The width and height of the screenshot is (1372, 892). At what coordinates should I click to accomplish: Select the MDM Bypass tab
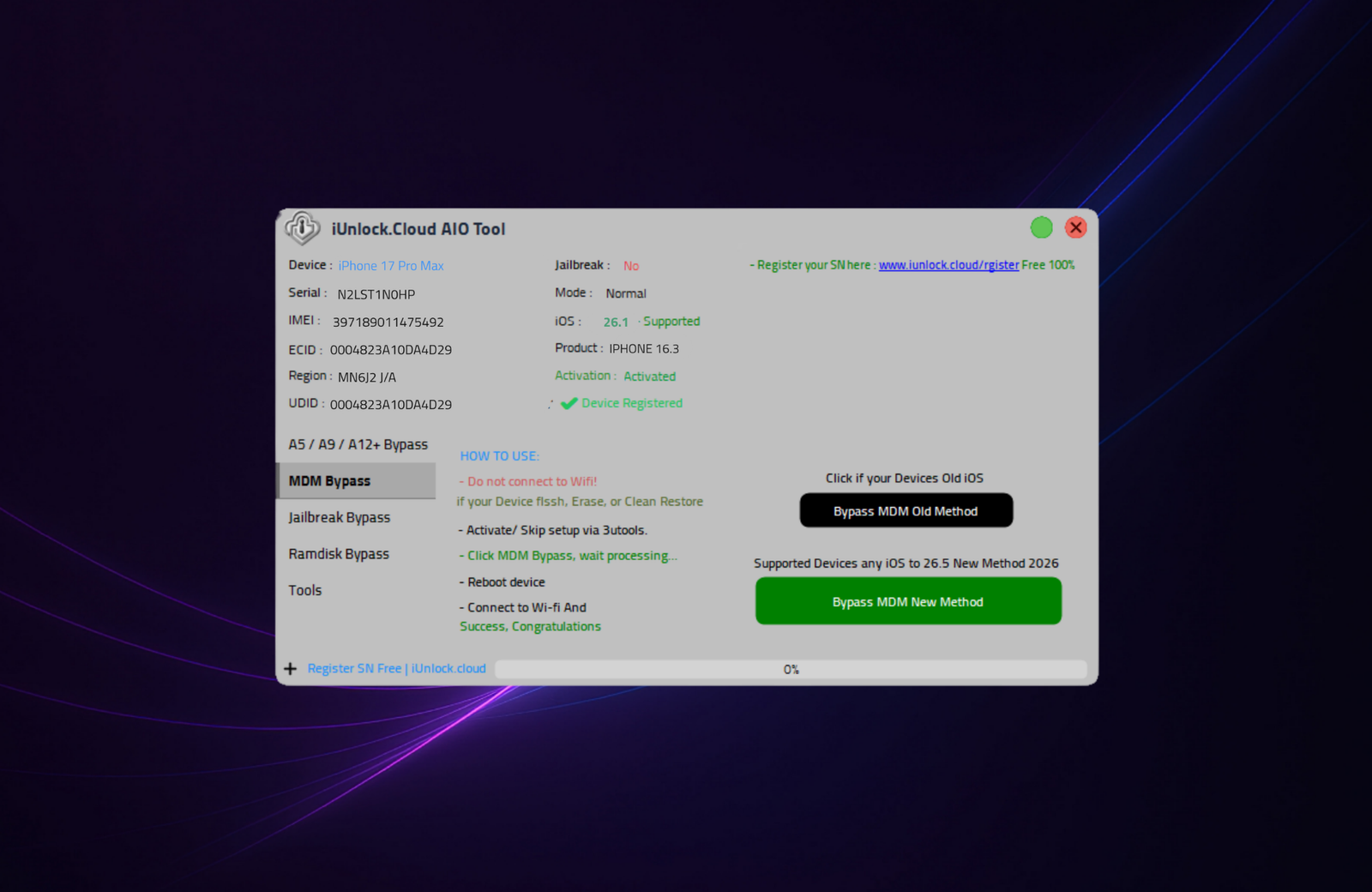(356, 481)
